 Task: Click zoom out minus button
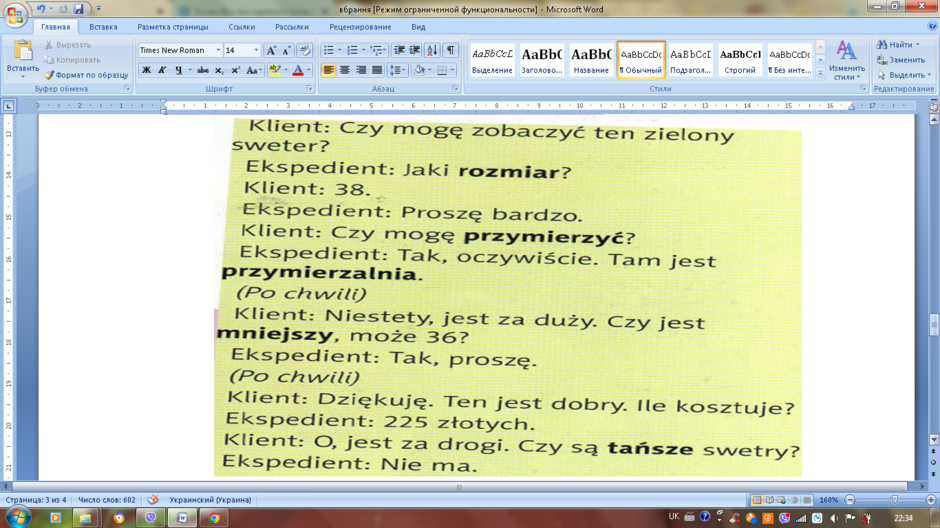point(849,500)
